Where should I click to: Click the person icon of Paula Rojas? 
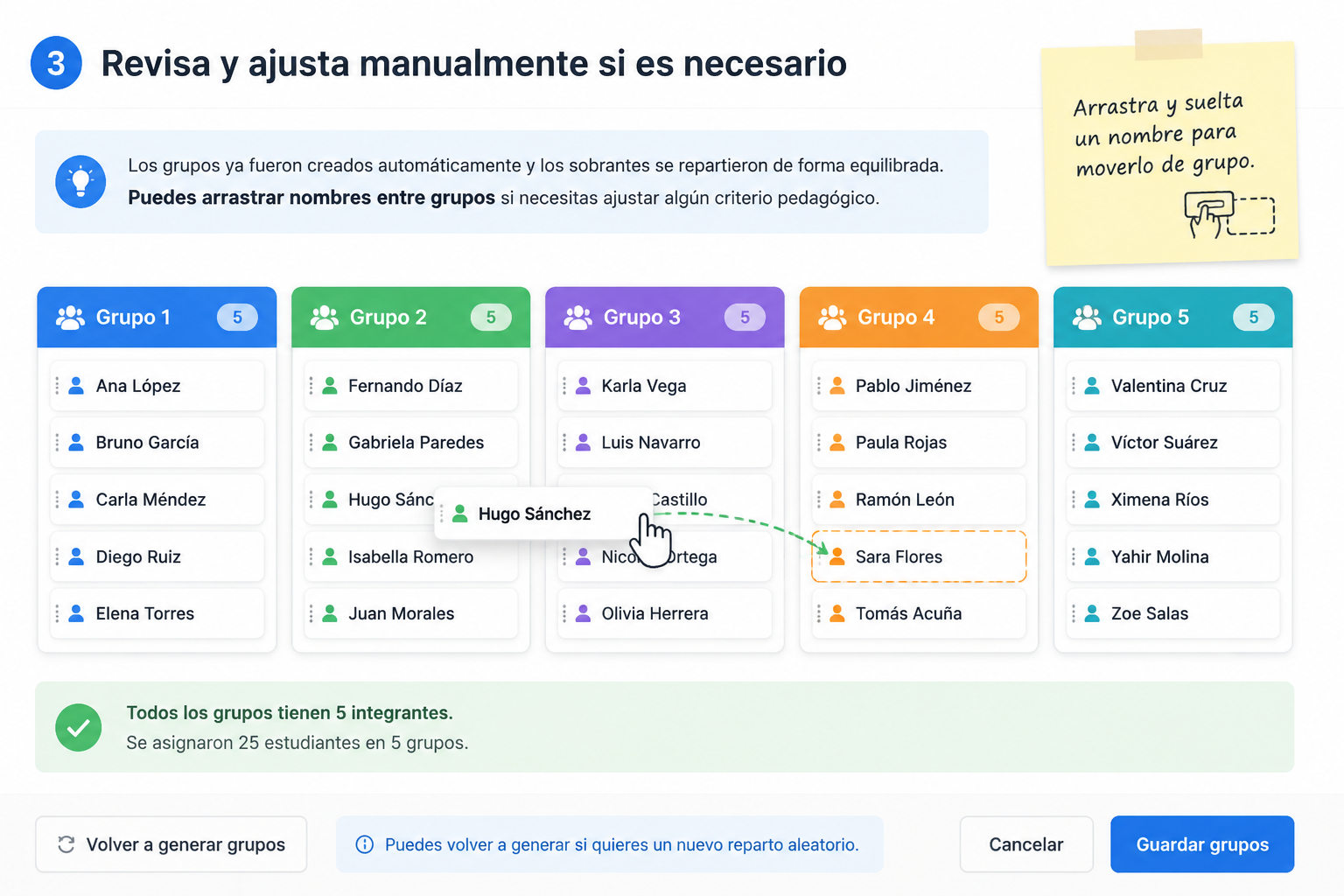837,443
